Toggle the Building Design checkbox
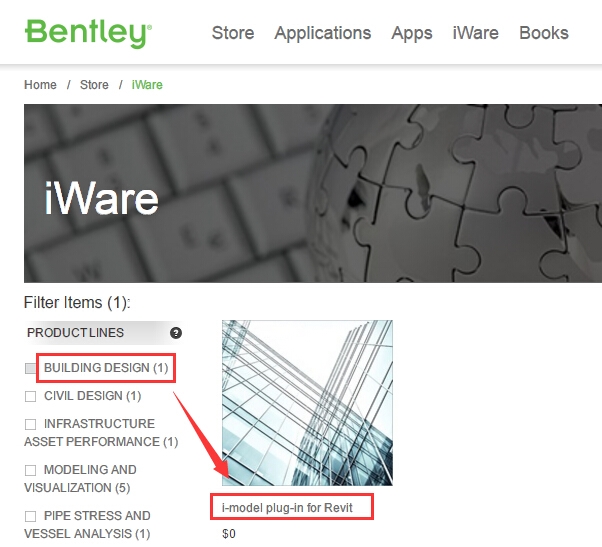The height and width of the screenshot is (547, 602). coord(30,369)
